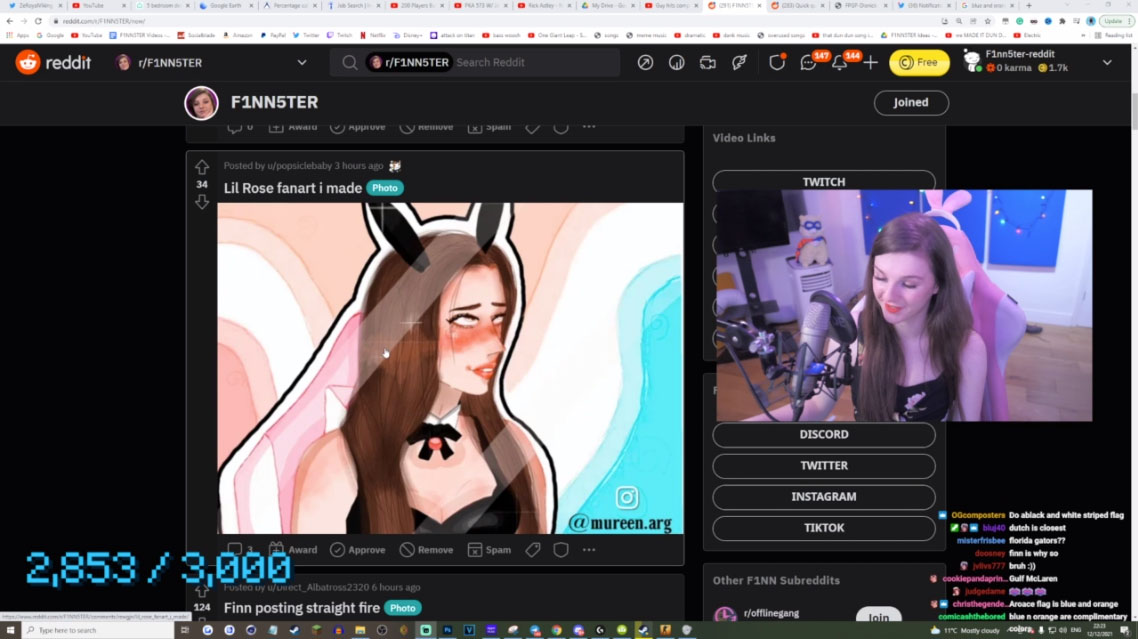The image size is (1138, 639).
Task: Open the Popular feed icon in Reddit header
Action: (x=645, y=62)
